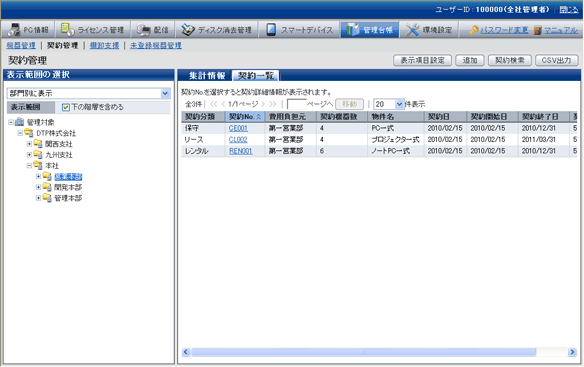Screen dimensions: 584x367
Task: Select the 管理台帳 menu
Action: point(369,30)
